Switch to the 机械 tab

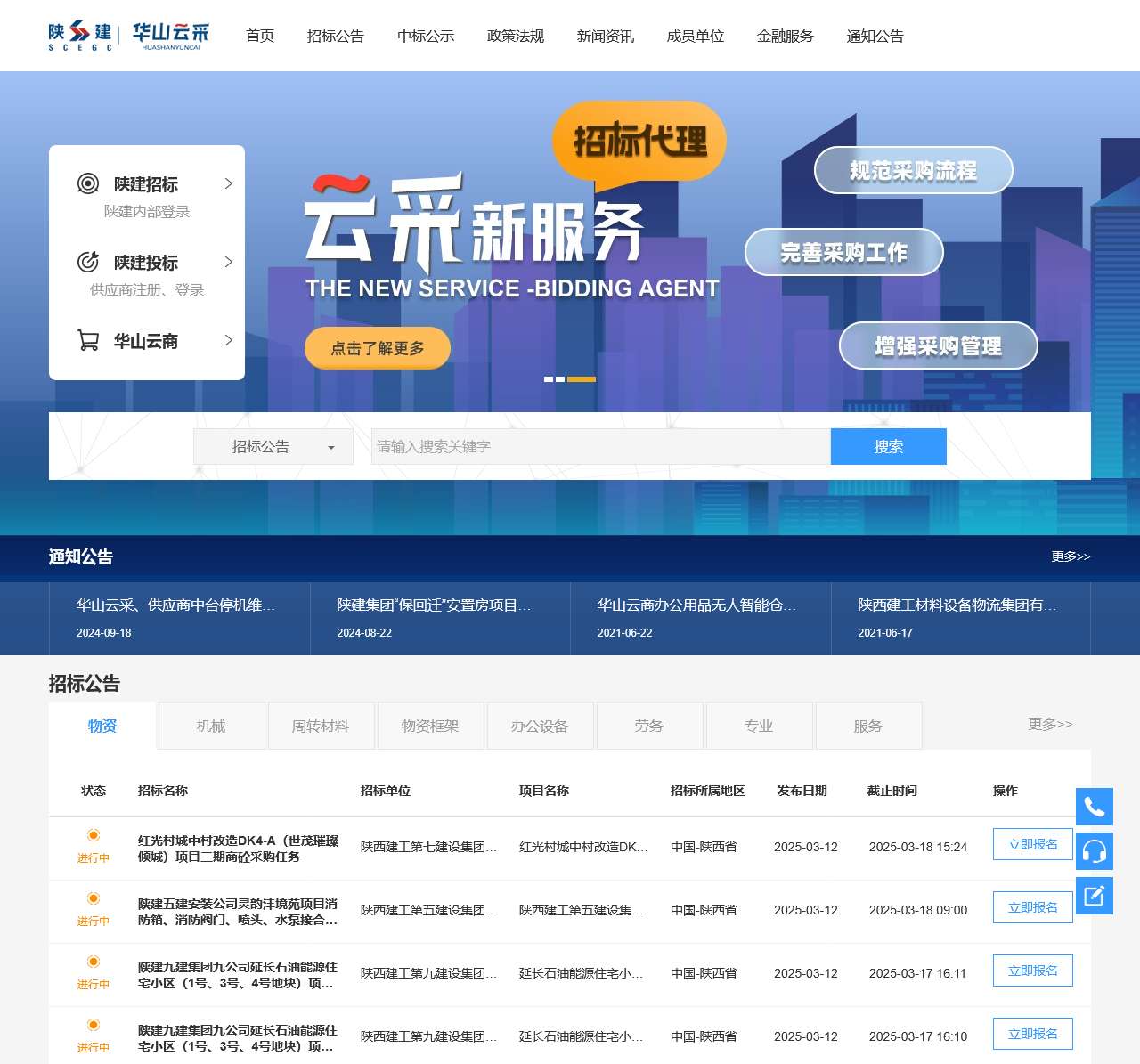click(x=211, y=726)
